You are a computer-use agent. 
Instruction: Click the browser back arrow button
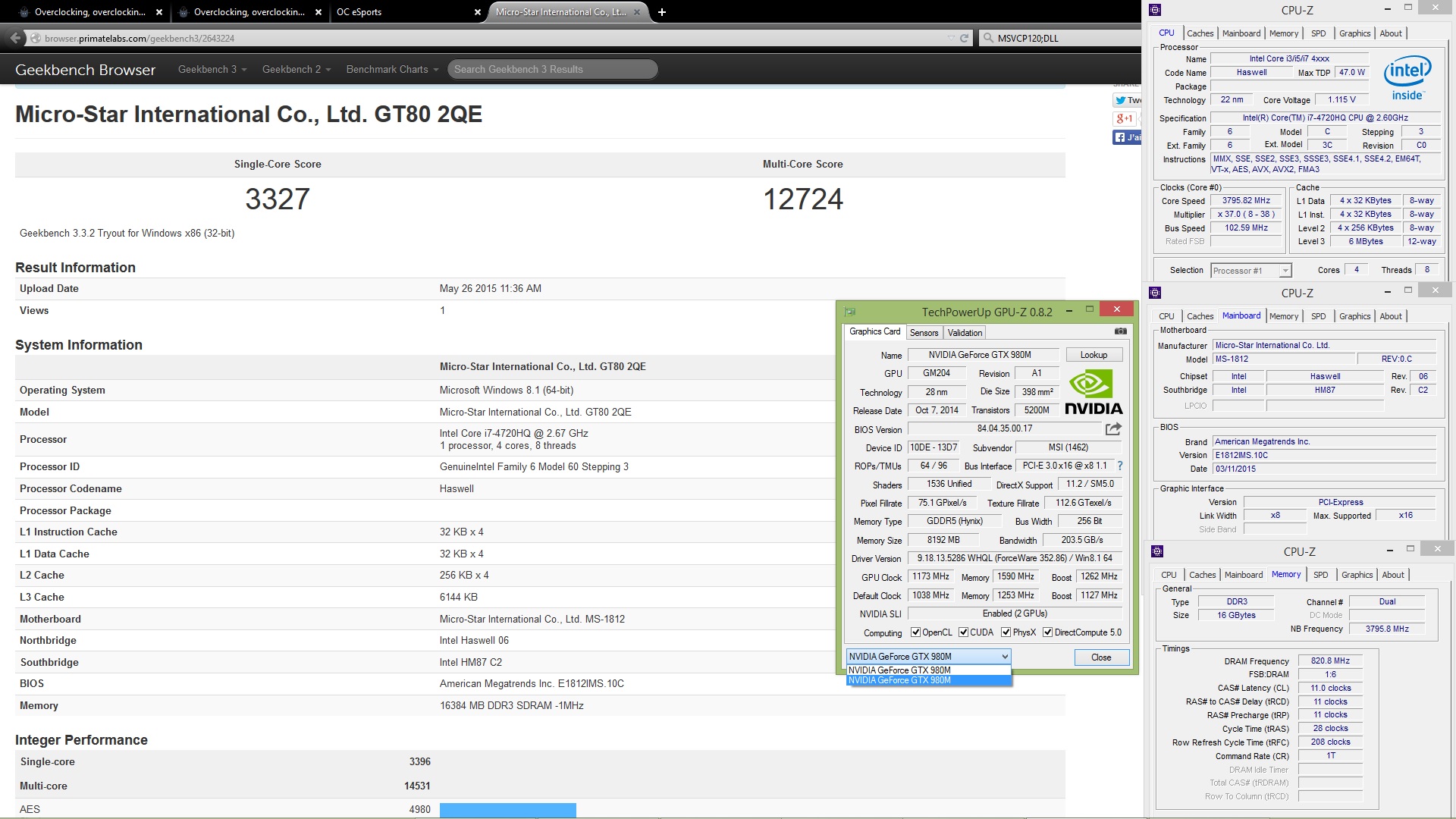pos(15,38)
